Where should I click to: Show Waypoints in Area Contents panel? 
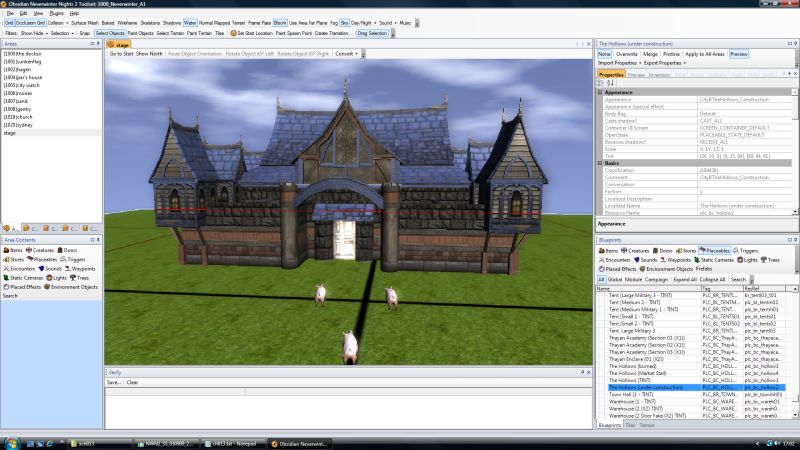pos(80,268)
